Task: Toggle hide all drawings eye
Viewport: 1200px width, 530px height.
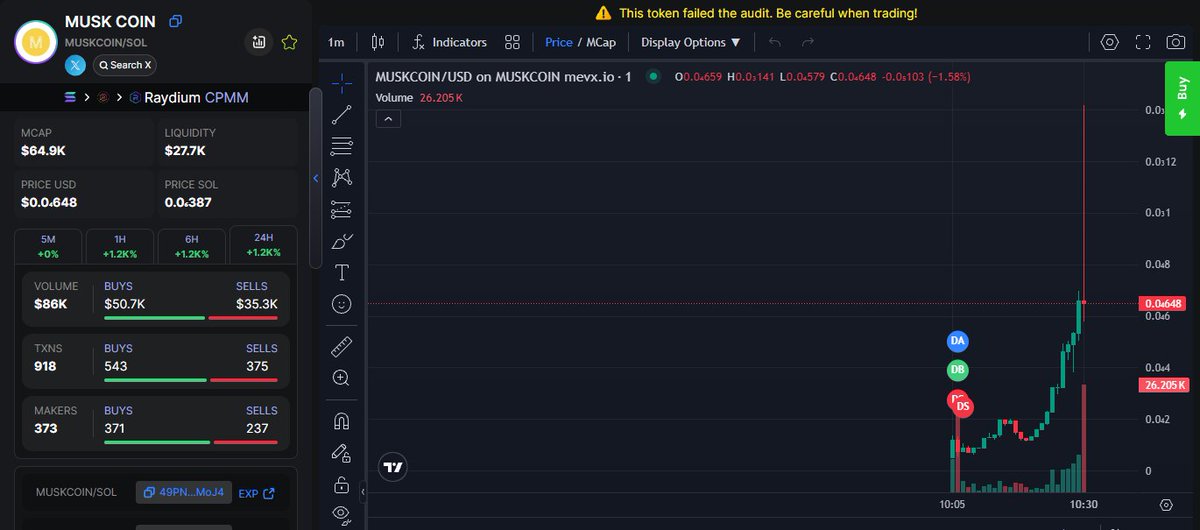Action: [341, 514]
